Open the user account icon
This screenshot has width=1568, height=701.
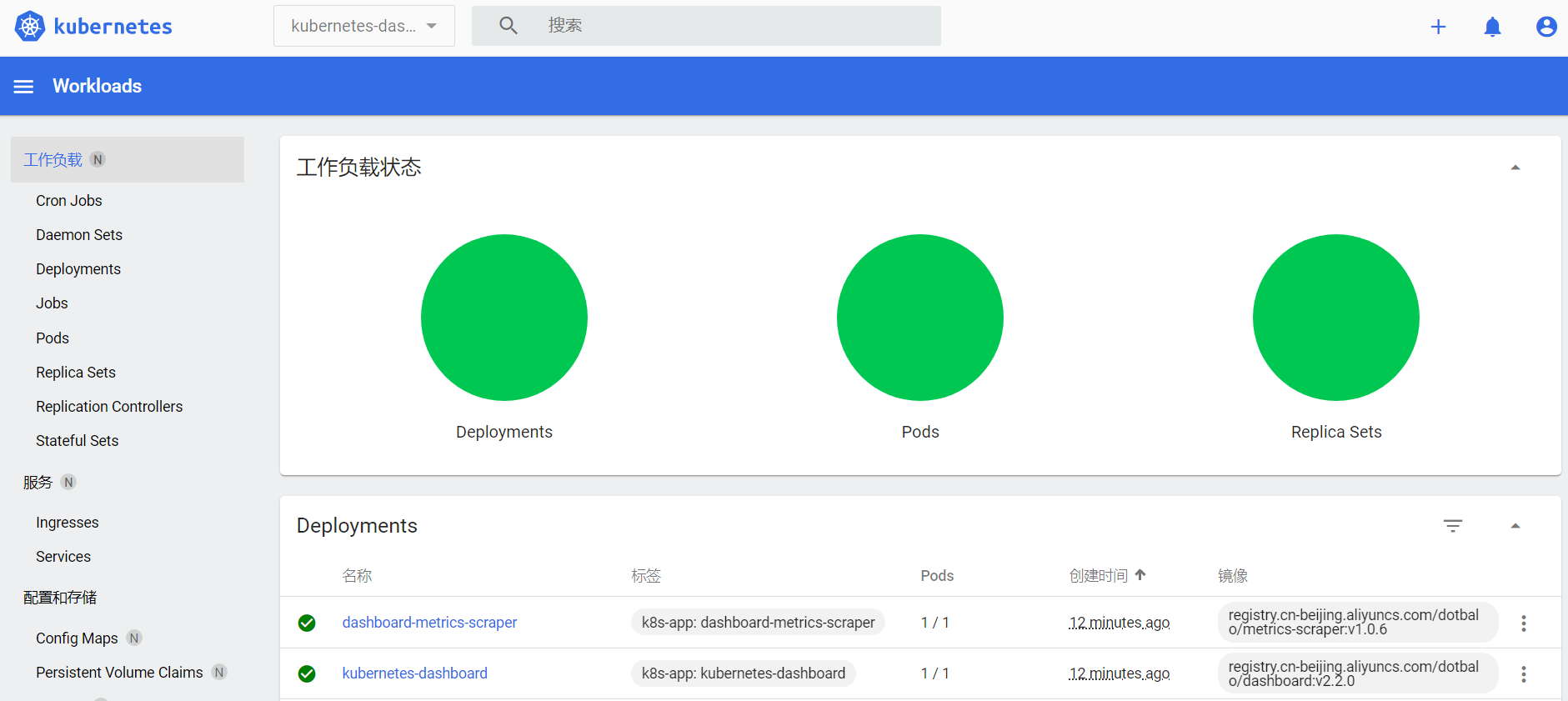coord(1546,27)
